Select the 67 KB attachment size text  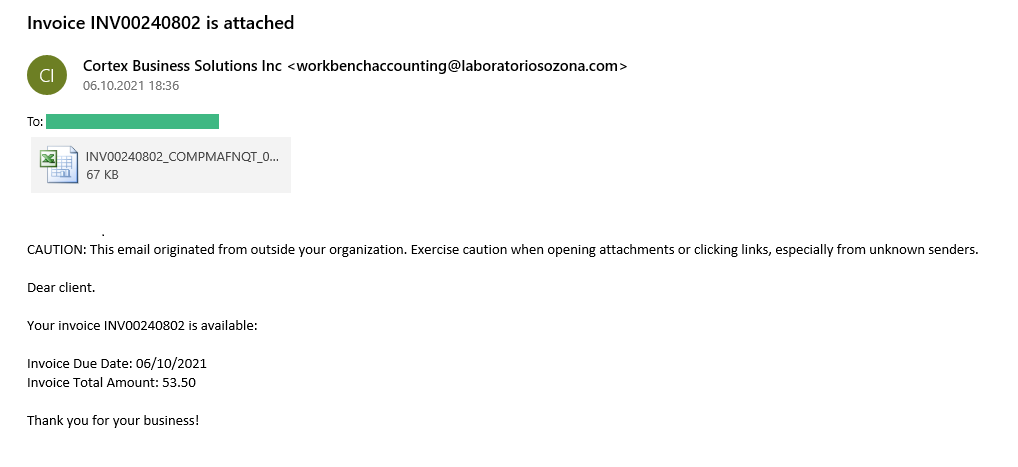(x=102, y=174)
